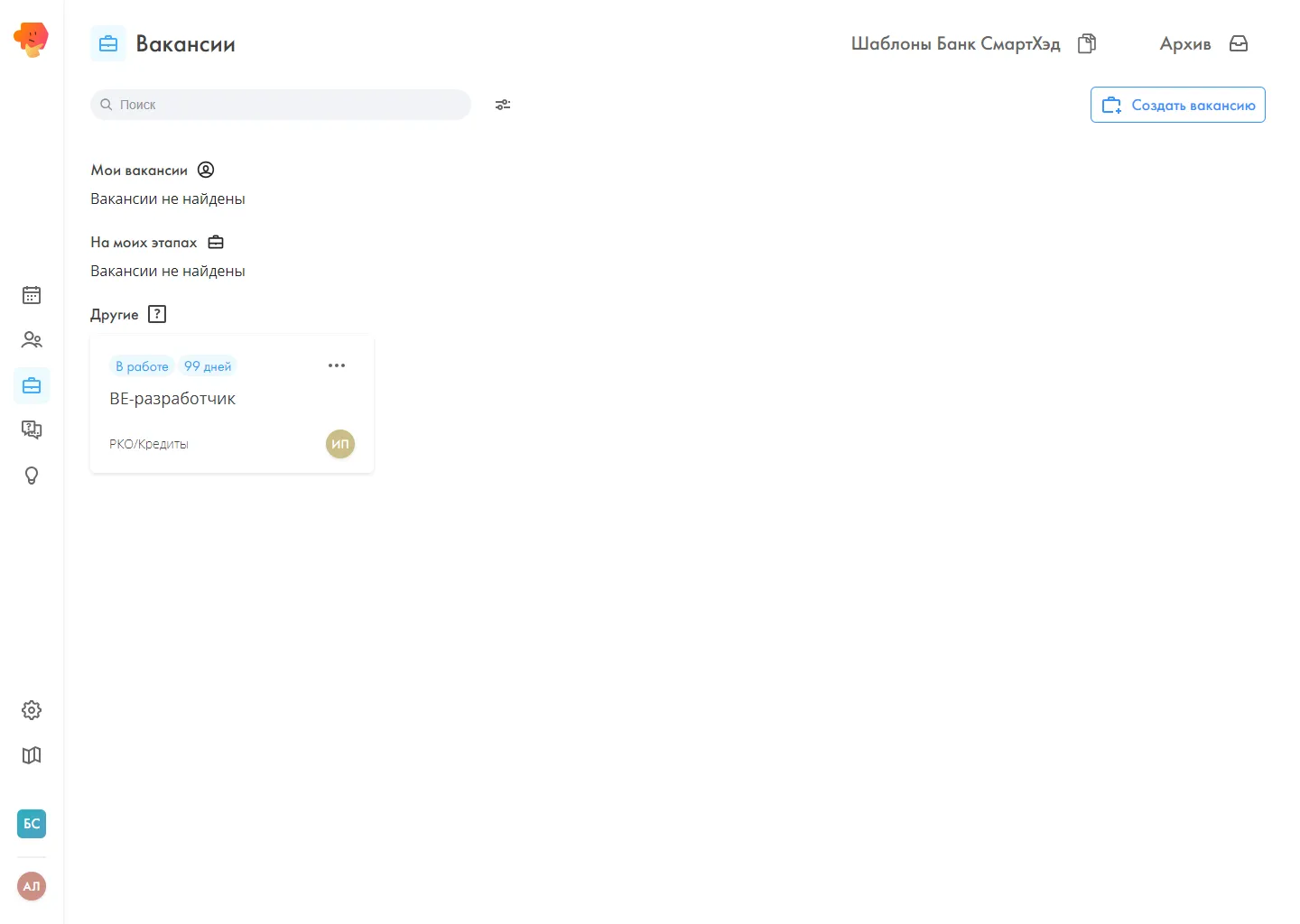Viewport: 1300px width, 924px height.
Task: Focus the Поиск search field
Action: point(281,105)
